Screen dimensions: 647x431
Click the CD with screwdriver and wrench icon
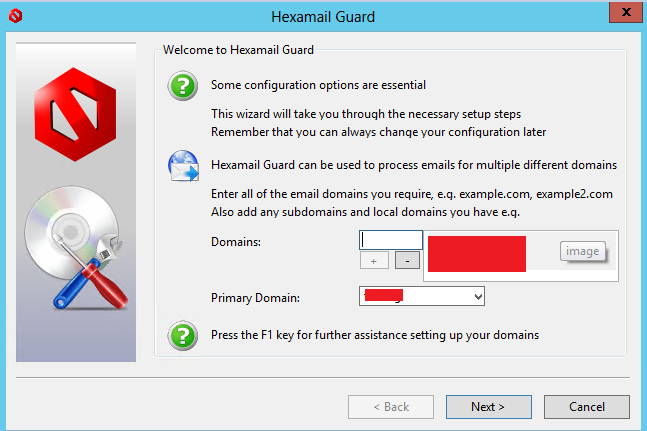point(77,247)
